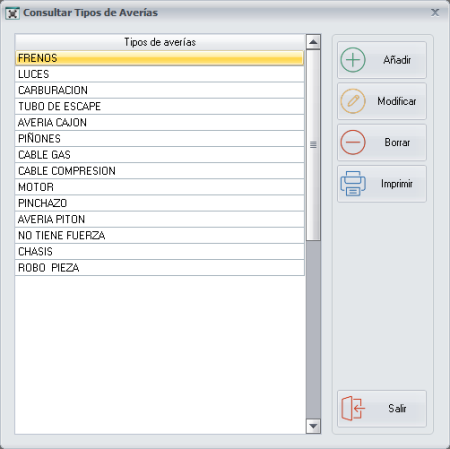Click the scrollbar down arrow
The height and width of the screenshot is (449, 450).
coord(313,426)
